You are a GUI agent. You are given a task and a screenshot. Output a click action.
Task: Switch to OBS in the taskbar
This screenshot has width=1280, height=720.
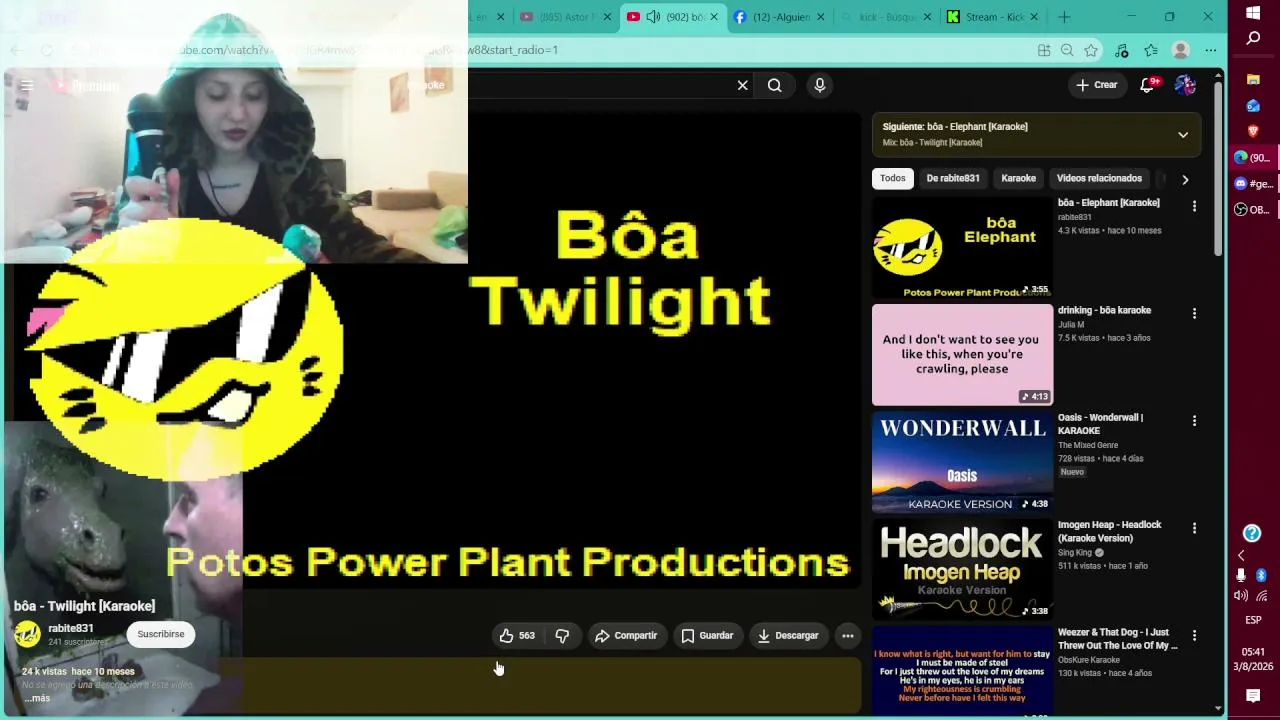point(1254,210)
